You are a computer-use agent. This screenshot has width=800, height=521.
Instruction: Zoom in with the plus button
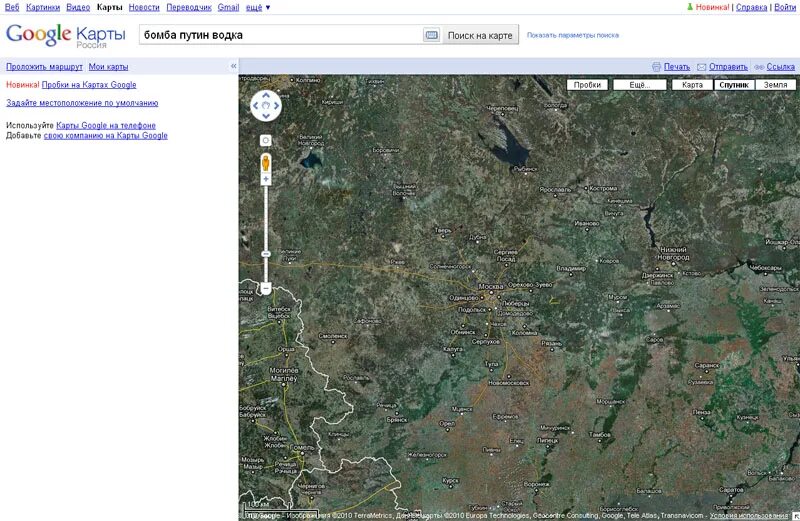tap(266, 179)
